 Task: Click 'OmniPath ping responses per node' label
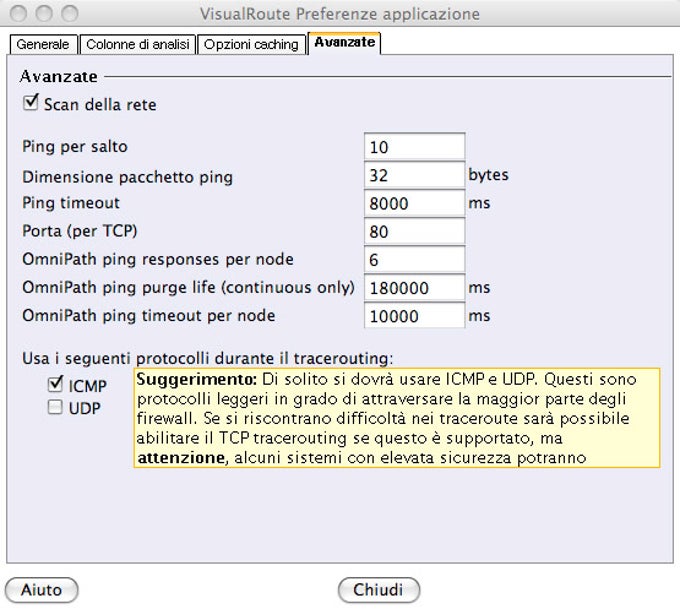point(158,259)
